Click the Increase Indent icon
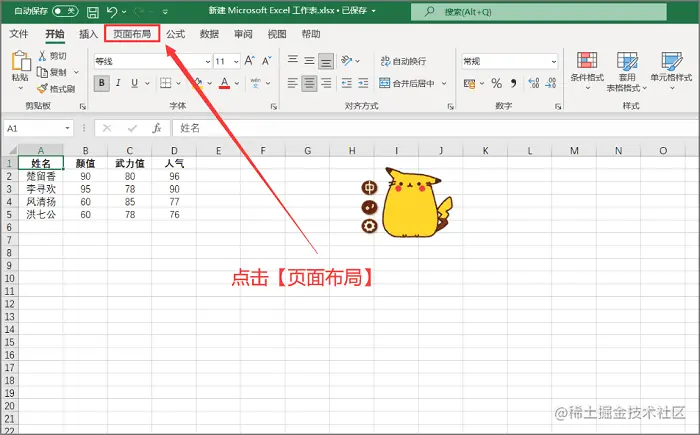The height and width of the screenshot is (435, 700). (363, 83)
